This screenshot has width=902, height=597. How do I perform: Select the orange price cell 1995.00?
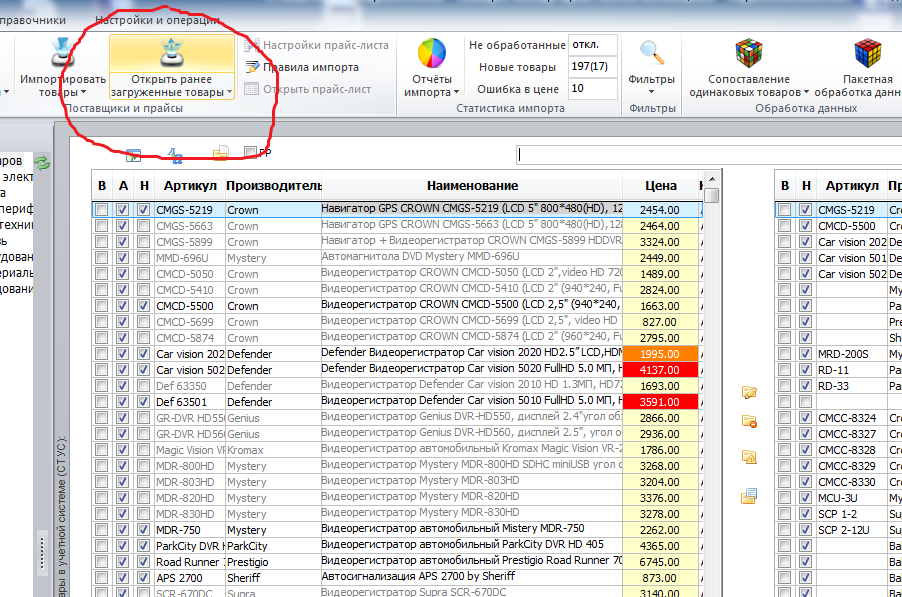pos(660,354)
